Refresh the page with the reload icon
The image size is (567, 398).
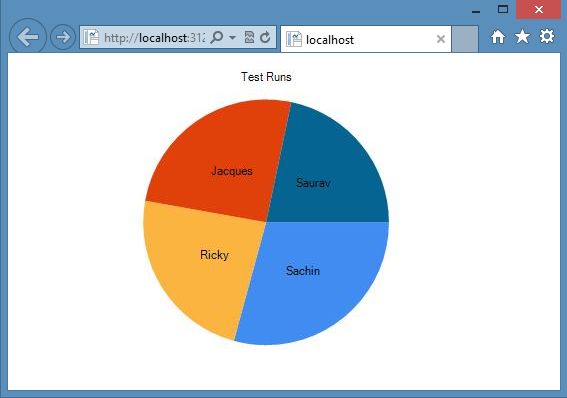tap(265, 37)
